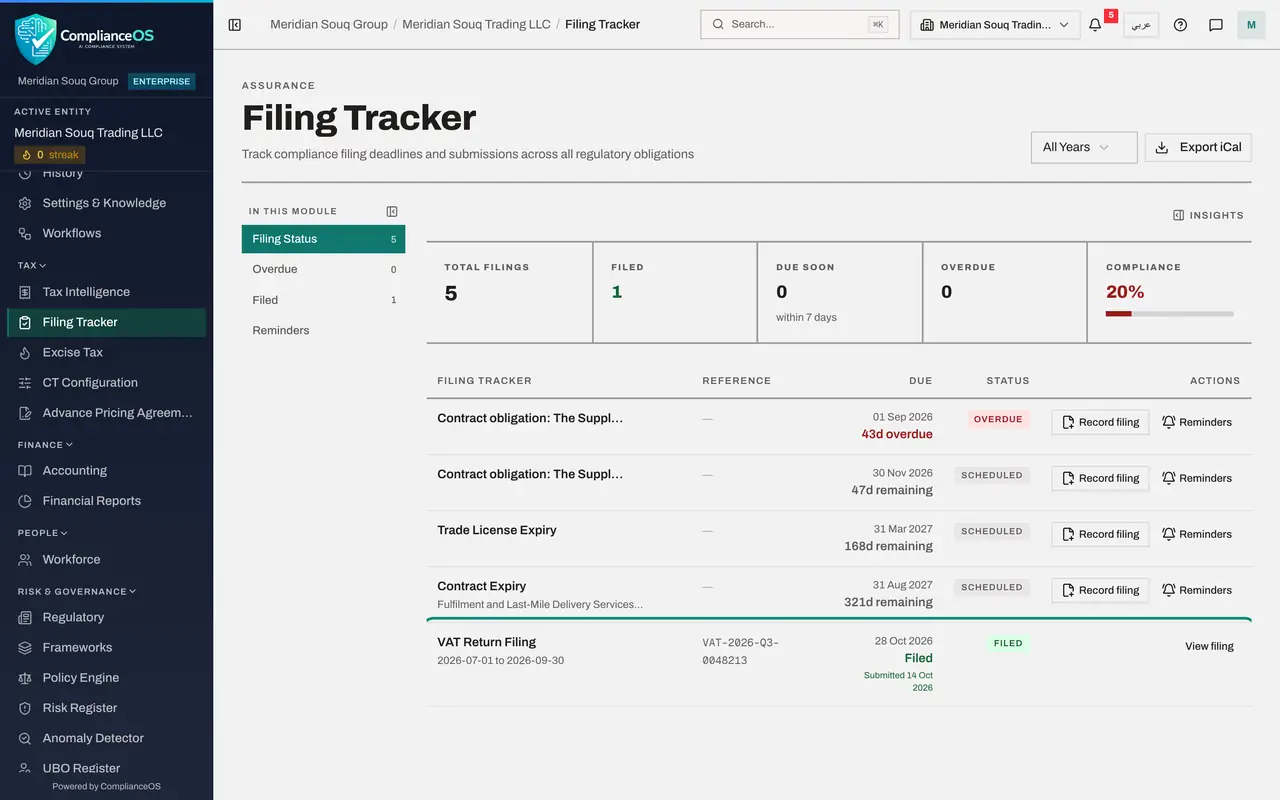Open Workflows in the sidebar

[106, 233]
